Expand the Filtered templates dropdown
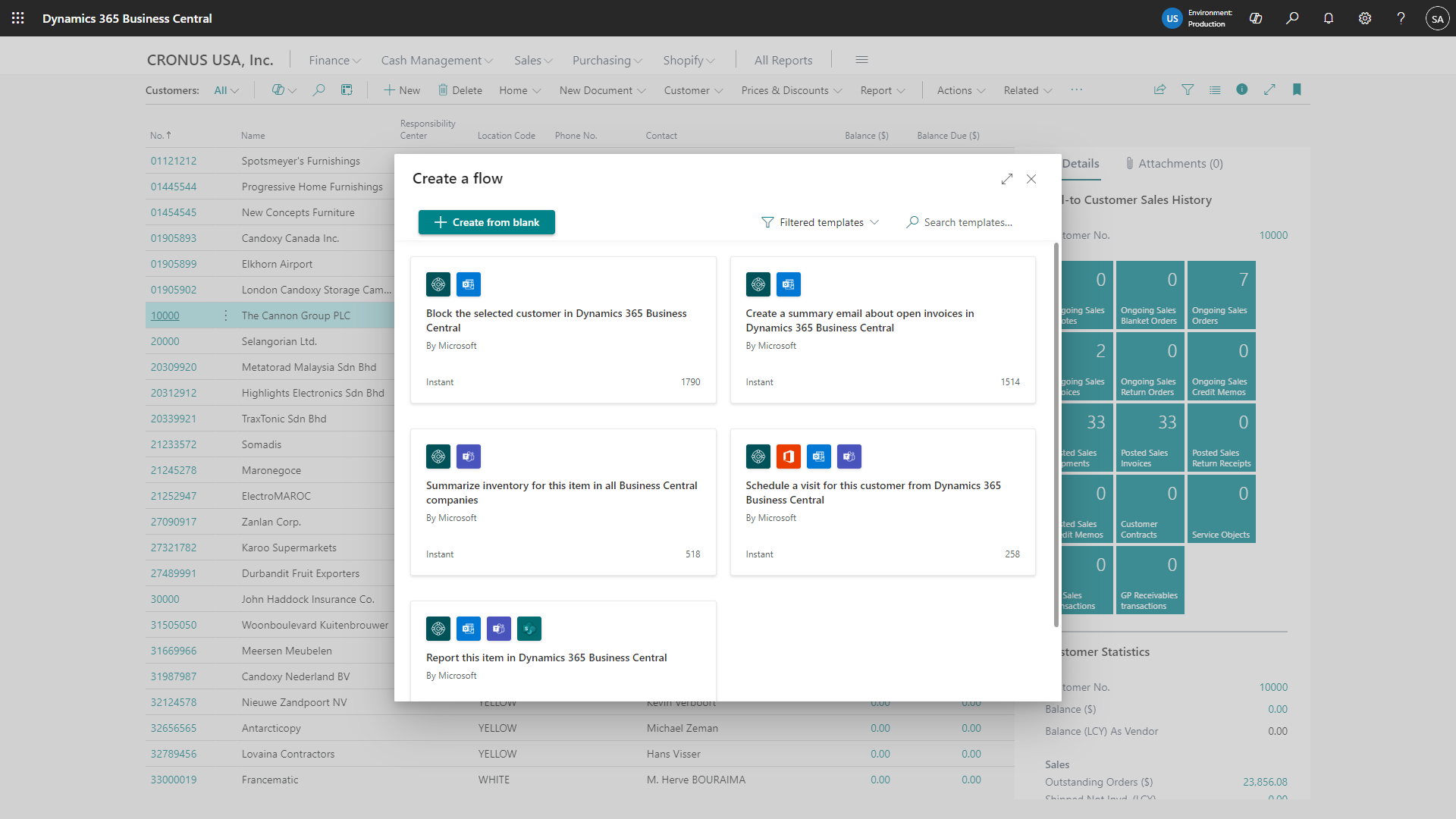1456x819 pixels. tap(821, 222)
